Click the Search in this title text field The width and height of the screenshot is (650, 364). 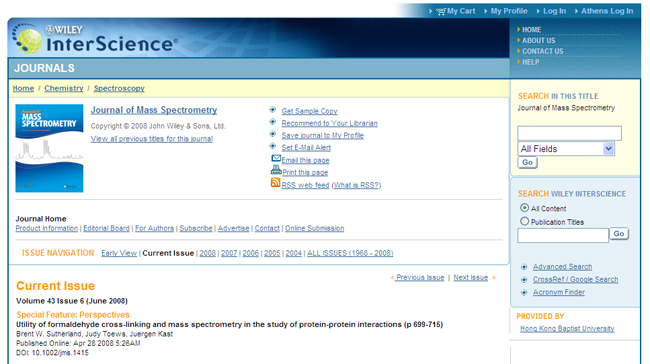[570, 133]
